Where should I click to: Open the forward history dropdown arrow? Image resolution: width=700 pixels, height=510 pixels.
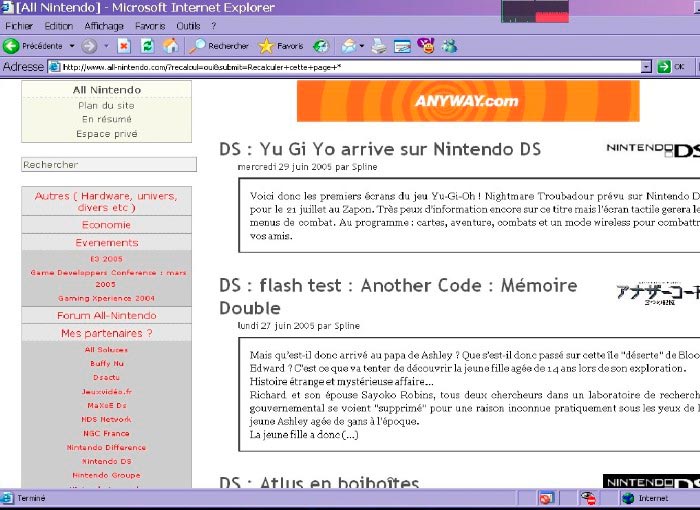pos(106,46)
